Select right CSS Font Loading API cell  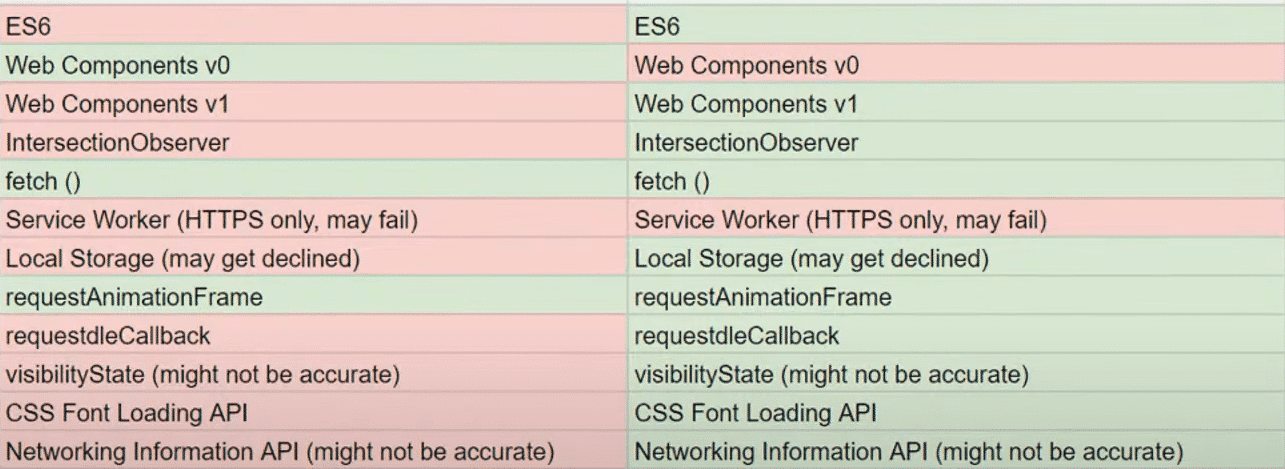[x=957, y=413]
